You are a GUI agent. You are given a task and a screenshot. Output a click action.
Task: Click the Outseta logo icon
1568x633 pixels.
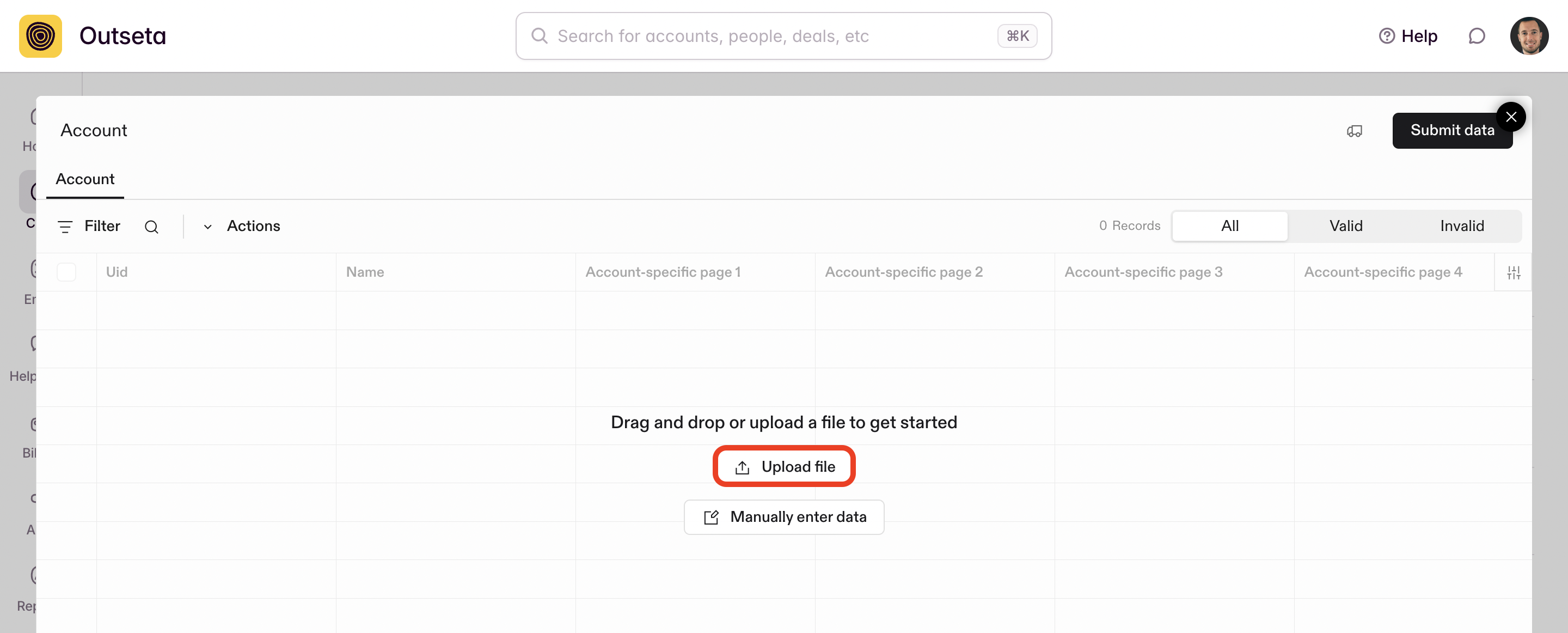click(x=40, y=36)
